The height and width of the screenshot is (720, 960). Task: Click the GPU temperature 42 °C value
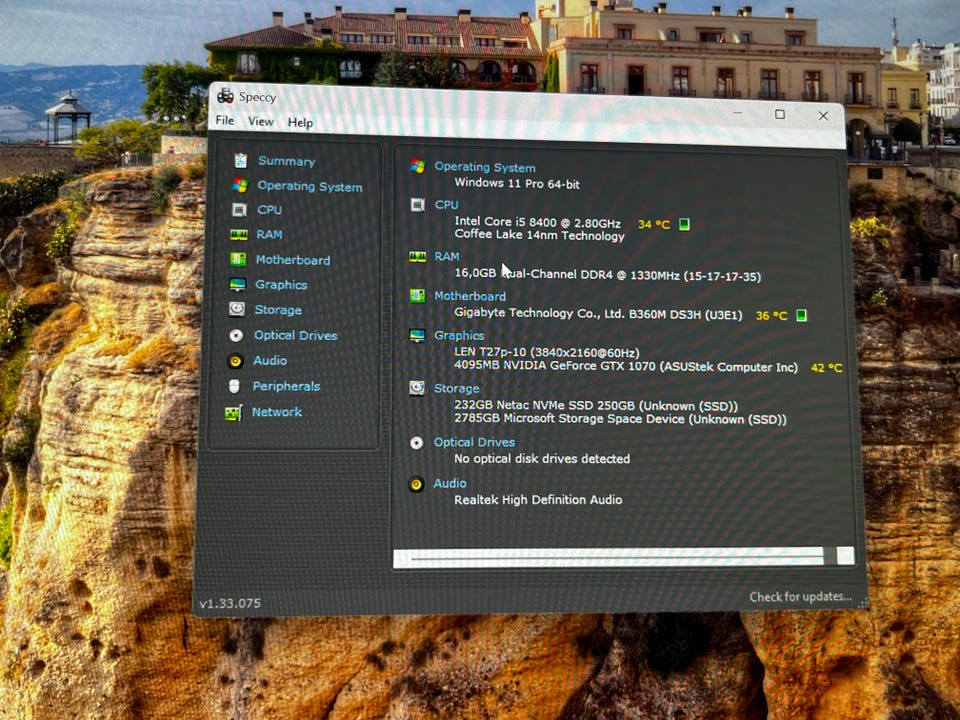(x=827, y=367)
